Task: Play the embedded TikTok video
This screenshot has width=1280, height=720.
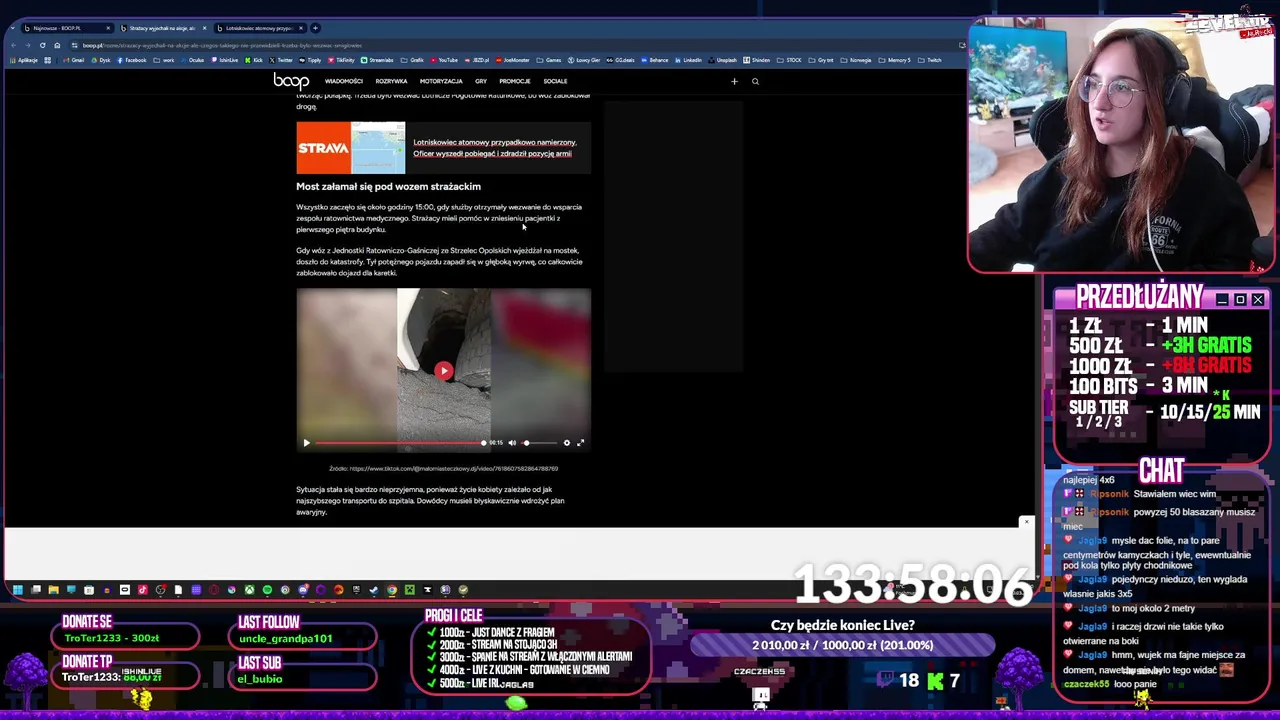Action: coord(443,371)
